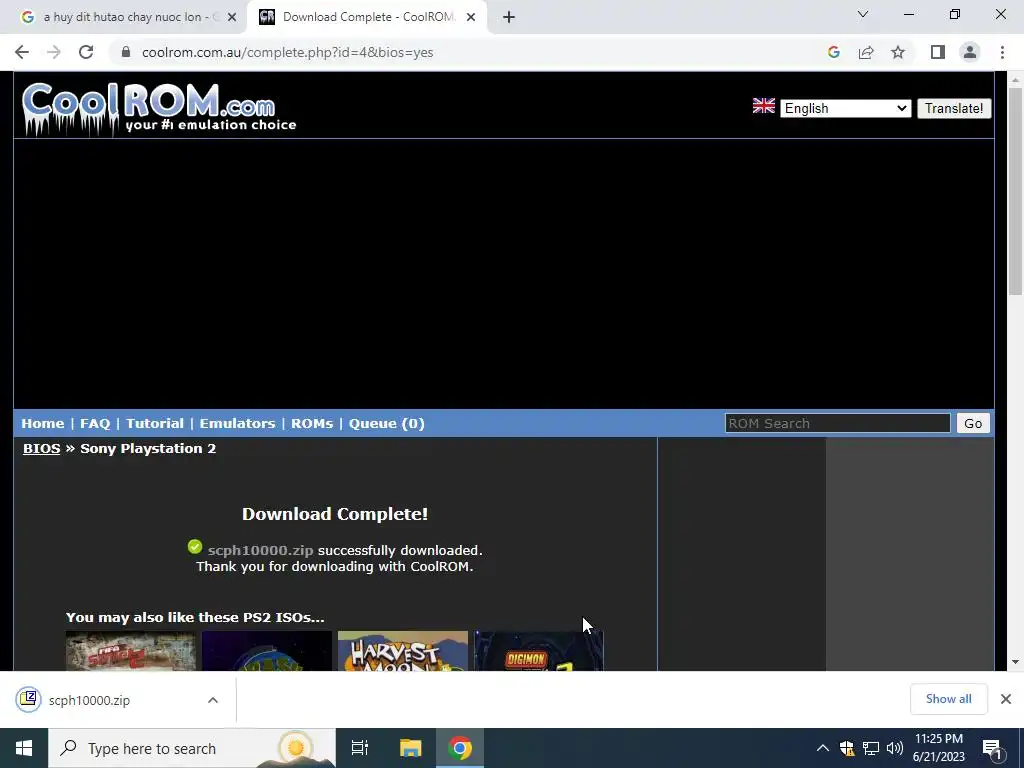Follow the BIOS breadcrumb link
Image resolution: width=1024 pixels, height=768 pixels.
pos(41,449)
